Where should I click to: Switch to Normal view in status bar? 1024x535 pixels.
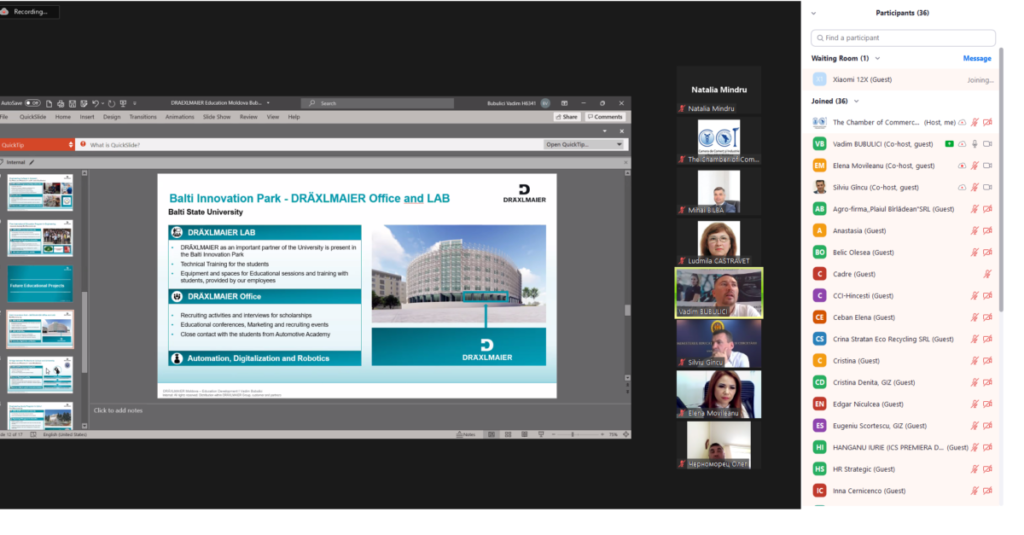pos(491,434)
